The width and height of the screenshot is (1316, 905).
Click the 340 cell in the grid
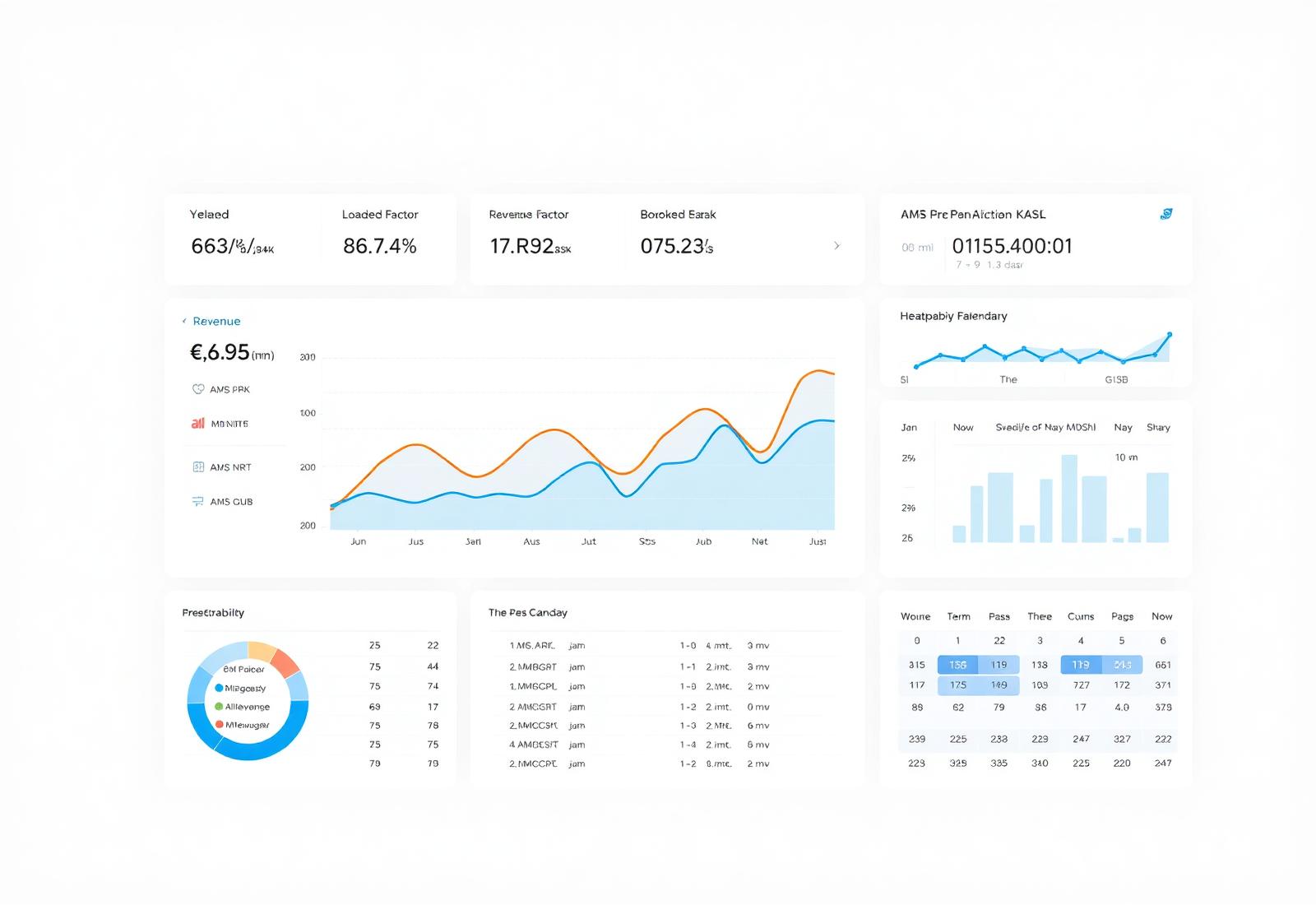[x=1040, y=763]
